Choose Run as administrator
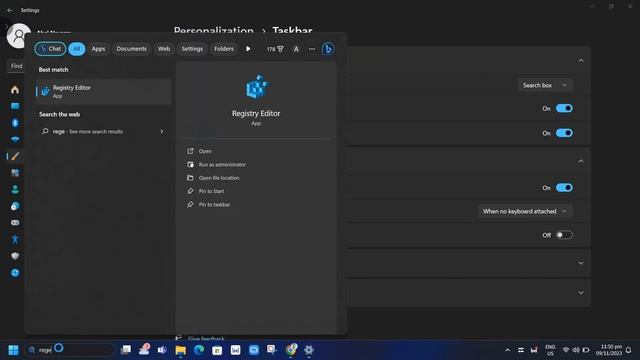This screenshot has height=360, width=640. coord(222,164)
